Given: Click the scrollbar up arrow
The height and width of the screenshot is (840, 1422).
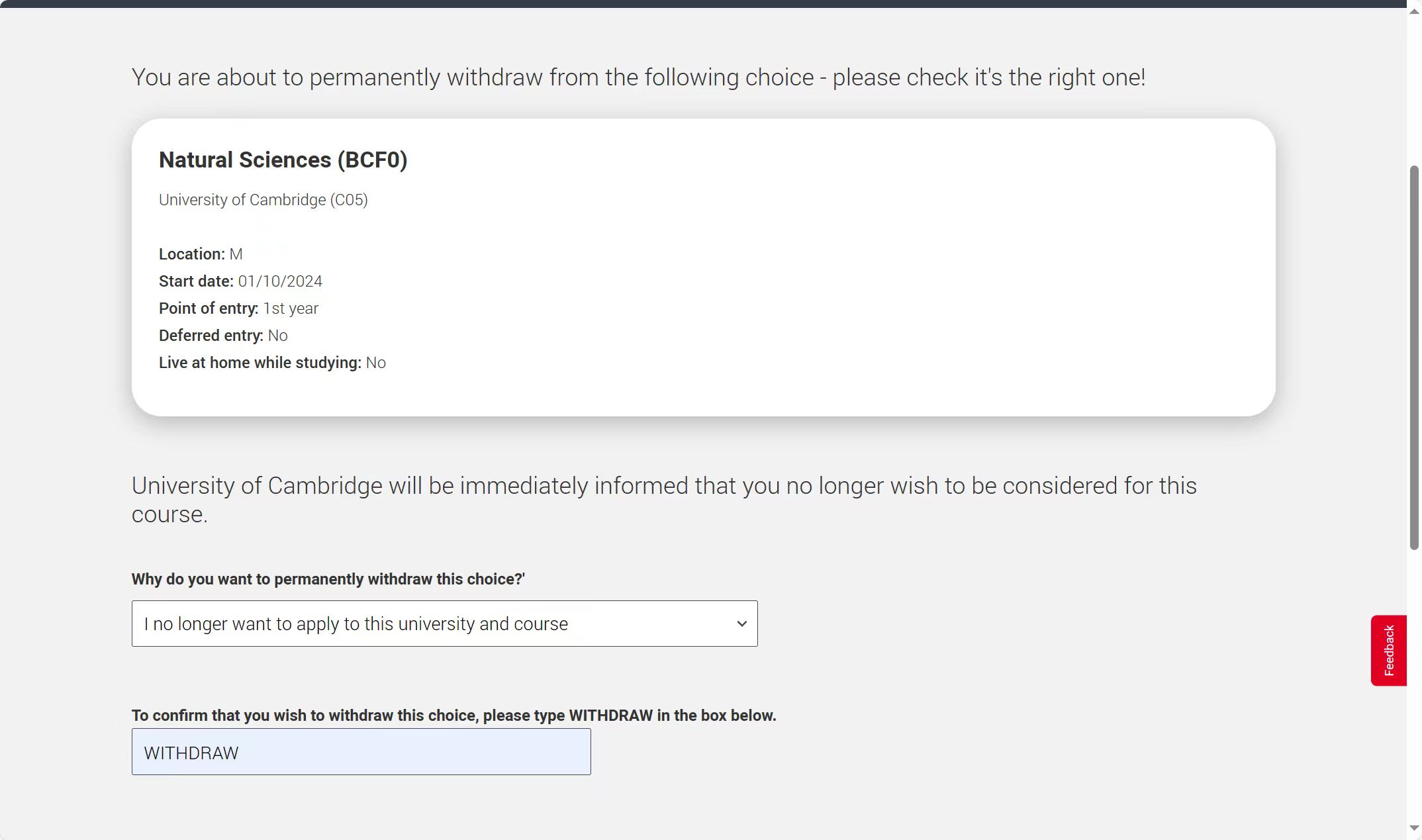Looking at the screenshot, I should point(1414,11).
